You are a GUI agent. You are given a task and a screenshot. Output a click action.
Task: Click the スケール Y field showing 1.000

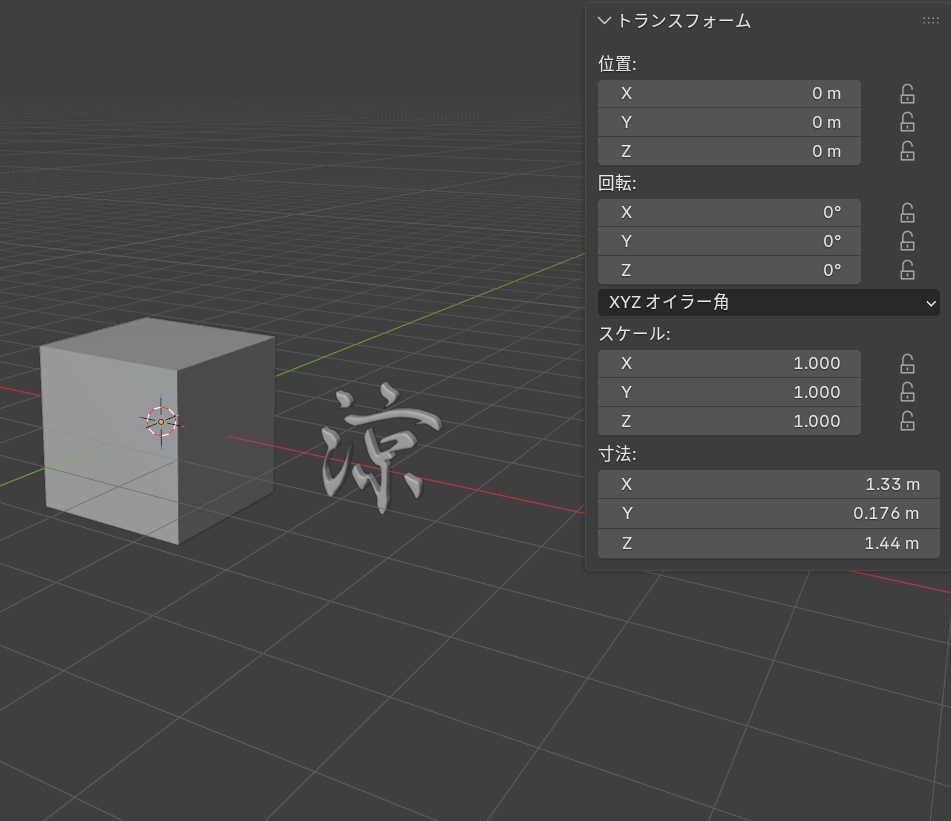(729, 392)
